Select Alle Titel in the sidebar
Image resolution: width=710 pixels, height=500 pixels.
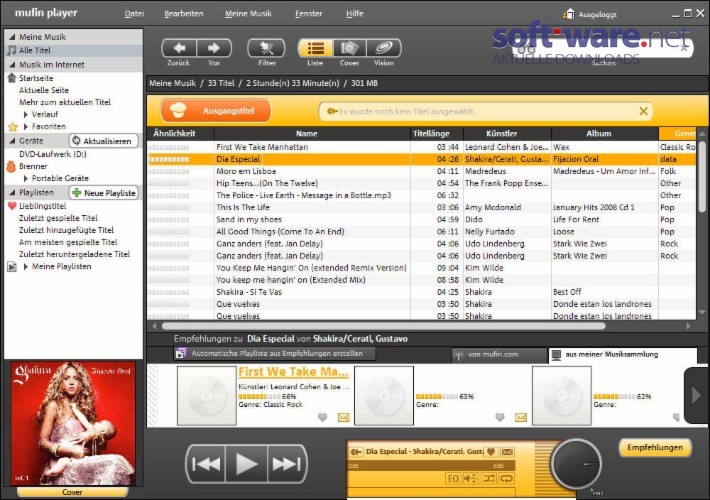click(35, 50)
